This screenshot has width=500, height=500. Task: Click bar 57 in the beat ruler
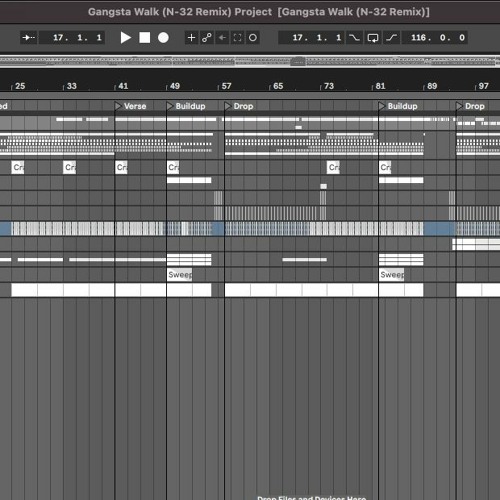(x=227, y=86)
